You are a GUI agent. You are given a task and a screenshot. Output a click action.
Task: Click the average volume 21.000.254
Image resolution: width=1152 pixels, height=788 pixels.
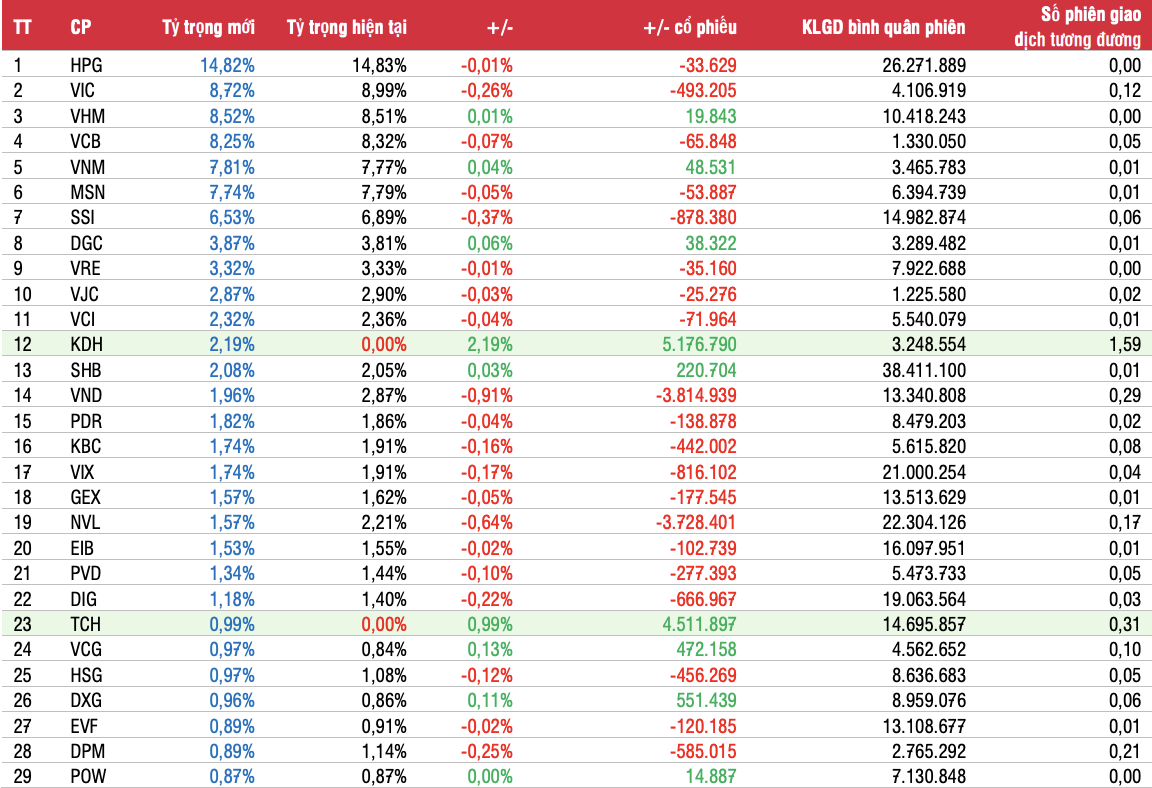(x=924, y=471)
